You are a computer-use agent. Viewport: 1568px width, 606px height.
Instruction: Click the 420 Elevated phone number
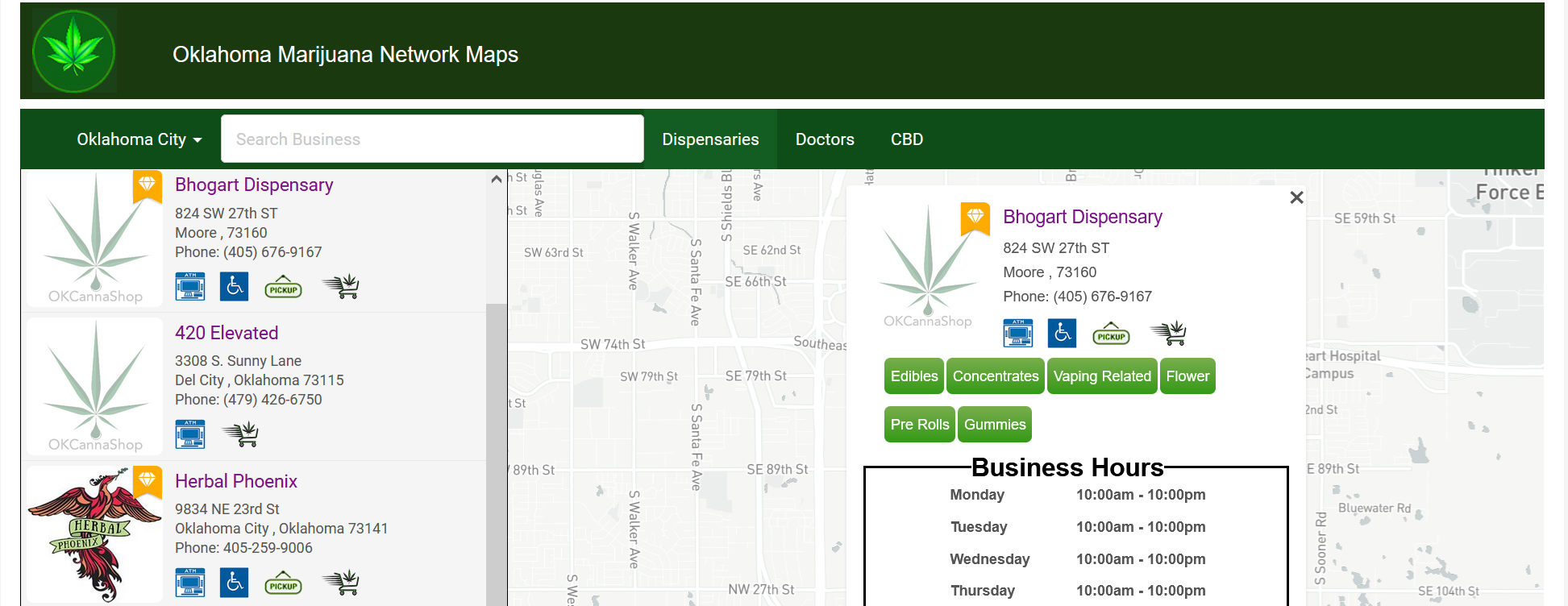pyautogui.click(x=272, y=400)
